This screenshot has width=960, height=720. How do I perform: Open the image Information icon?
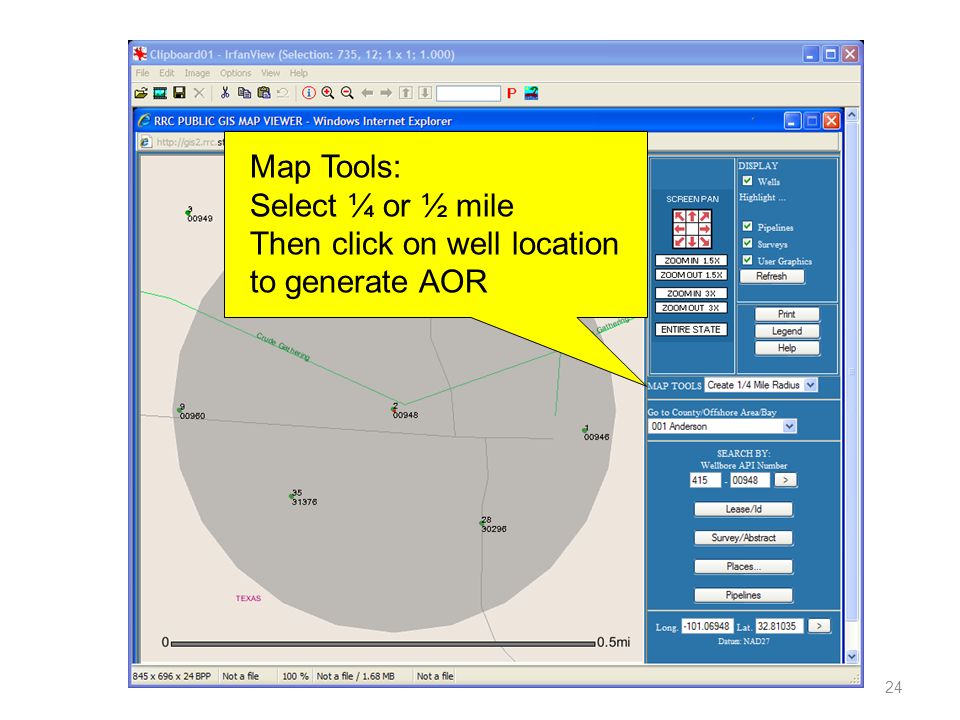309,93
